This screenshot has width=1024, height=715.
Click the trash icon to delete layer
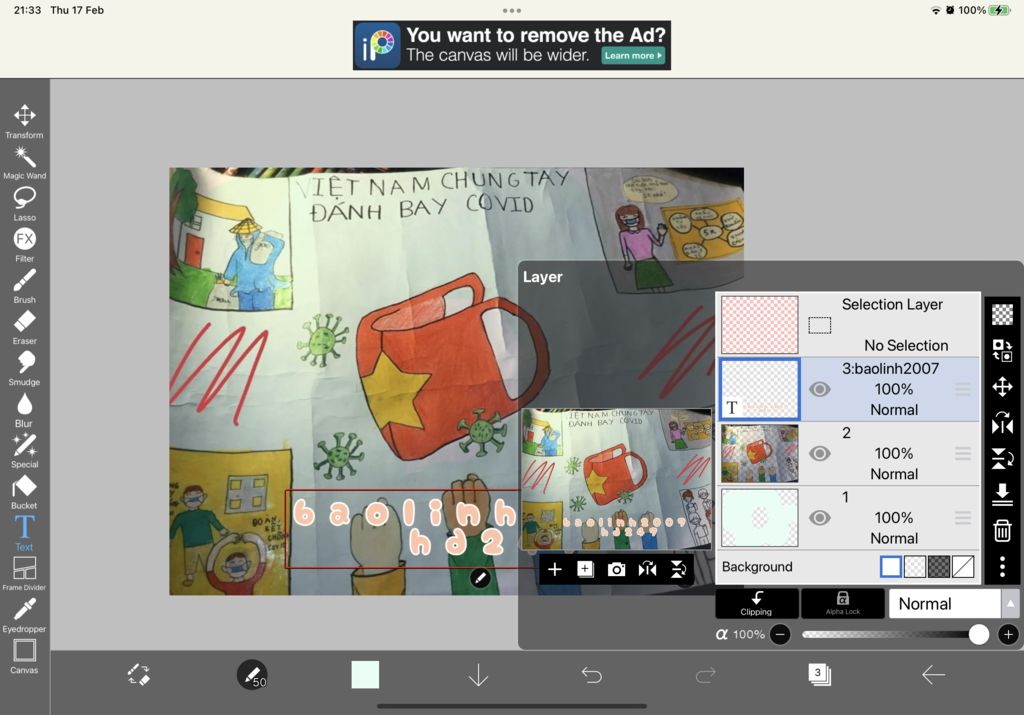[1002, 531]
